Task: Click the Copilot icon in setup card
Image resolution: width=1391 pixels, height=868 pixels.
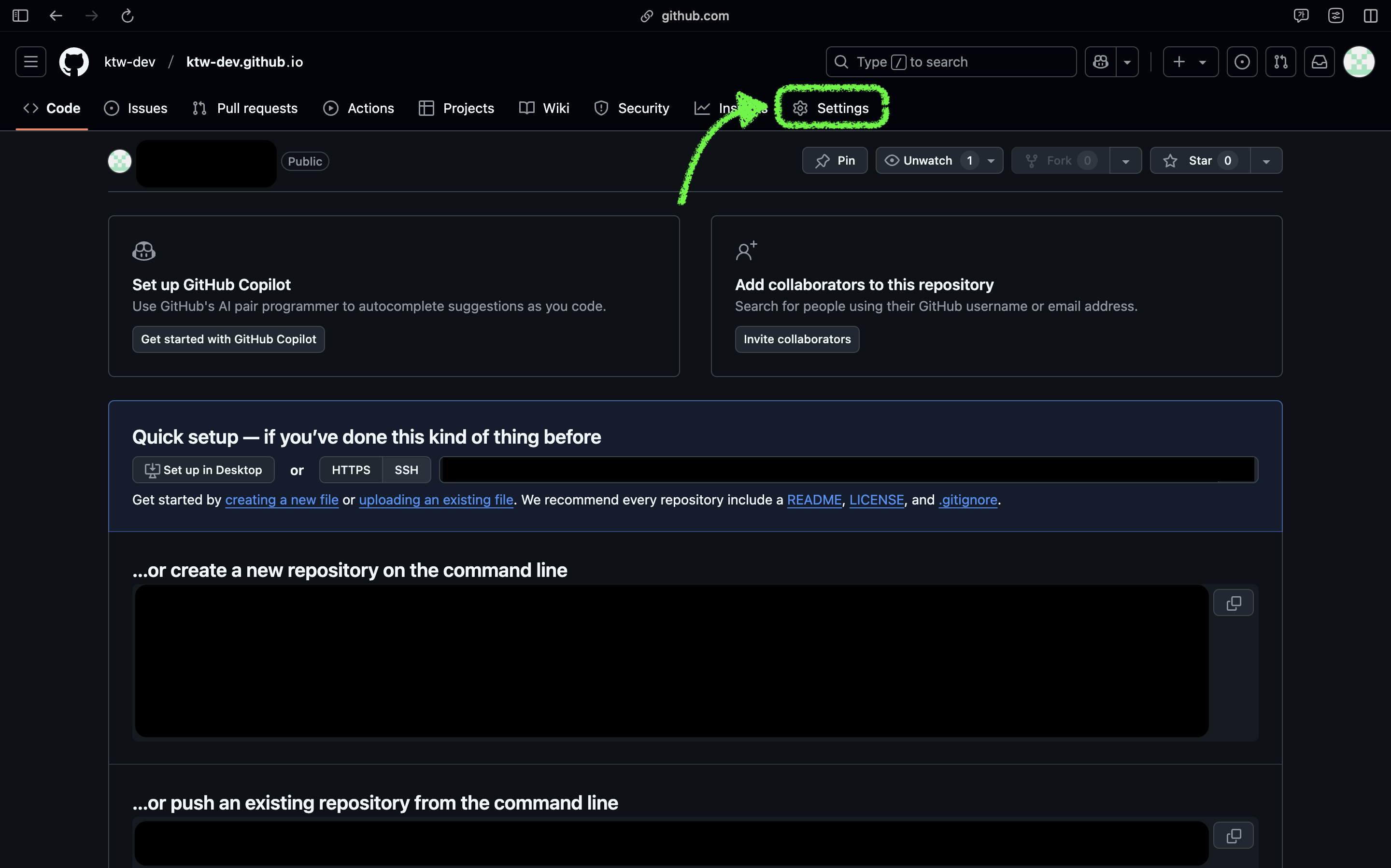Action: (x=143, y=252)
